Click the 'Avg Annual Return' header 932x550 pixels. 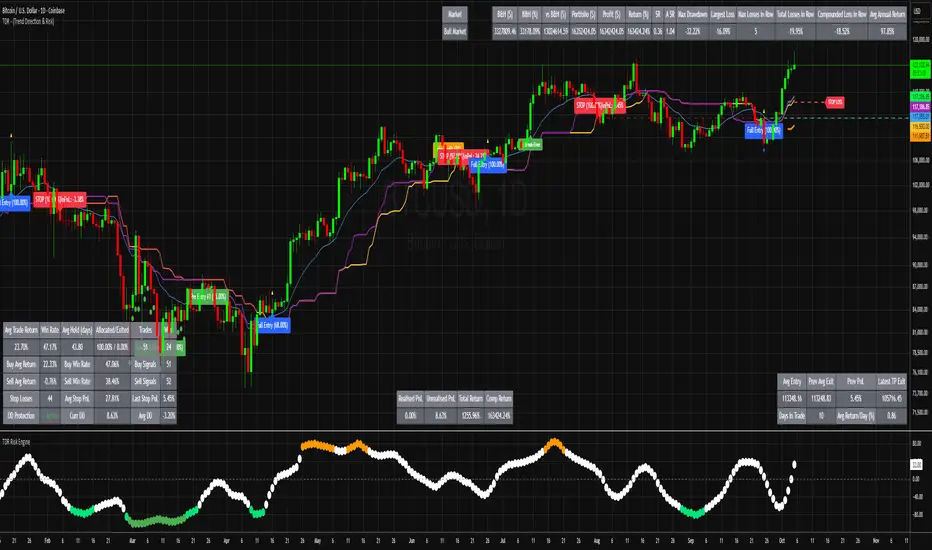click(x=887, y=14)
